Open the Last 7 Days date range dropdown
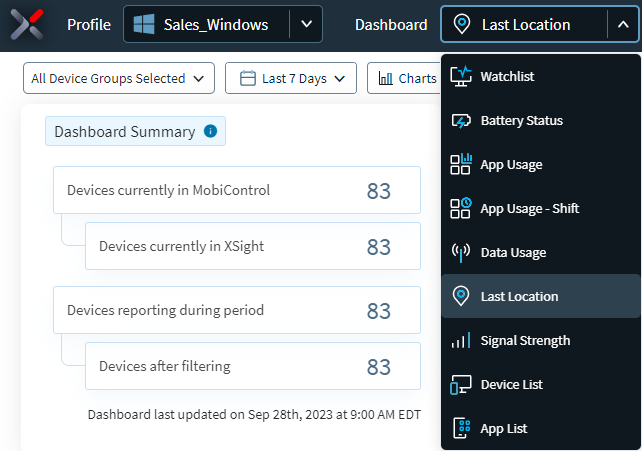 coord(291,78)
